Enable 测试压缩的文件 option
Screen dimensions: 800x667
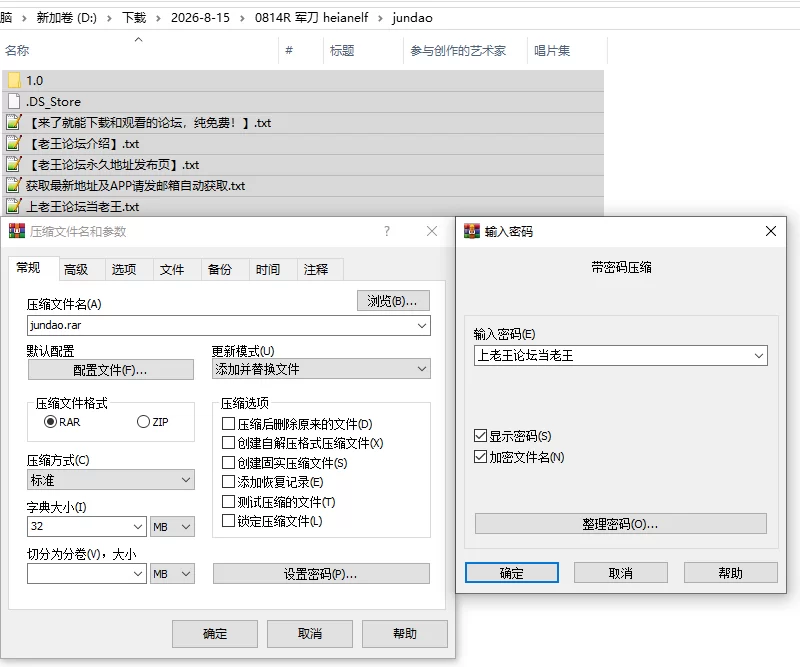click(229, 502)
